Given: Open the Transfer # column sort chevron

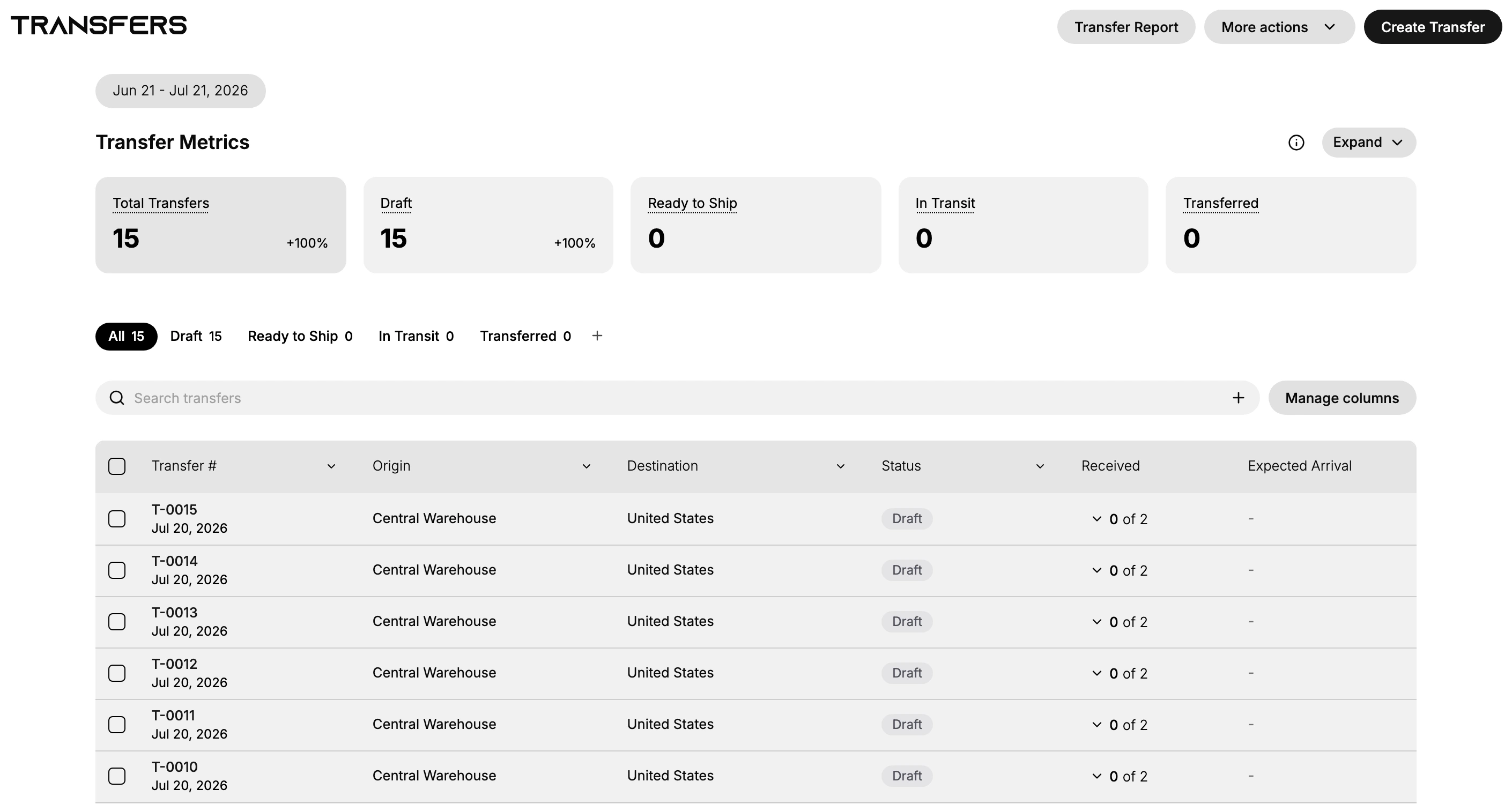Looking at the screenshot, I should pyautogui.click(x=331, y=466).
